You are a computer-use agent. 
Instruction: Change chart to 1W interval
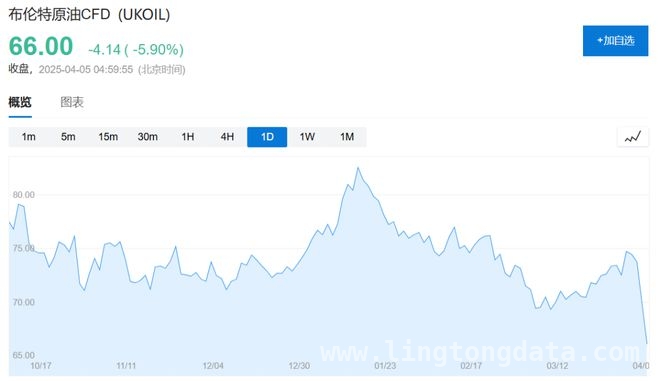pyautogui.click(x=307, y=137)
